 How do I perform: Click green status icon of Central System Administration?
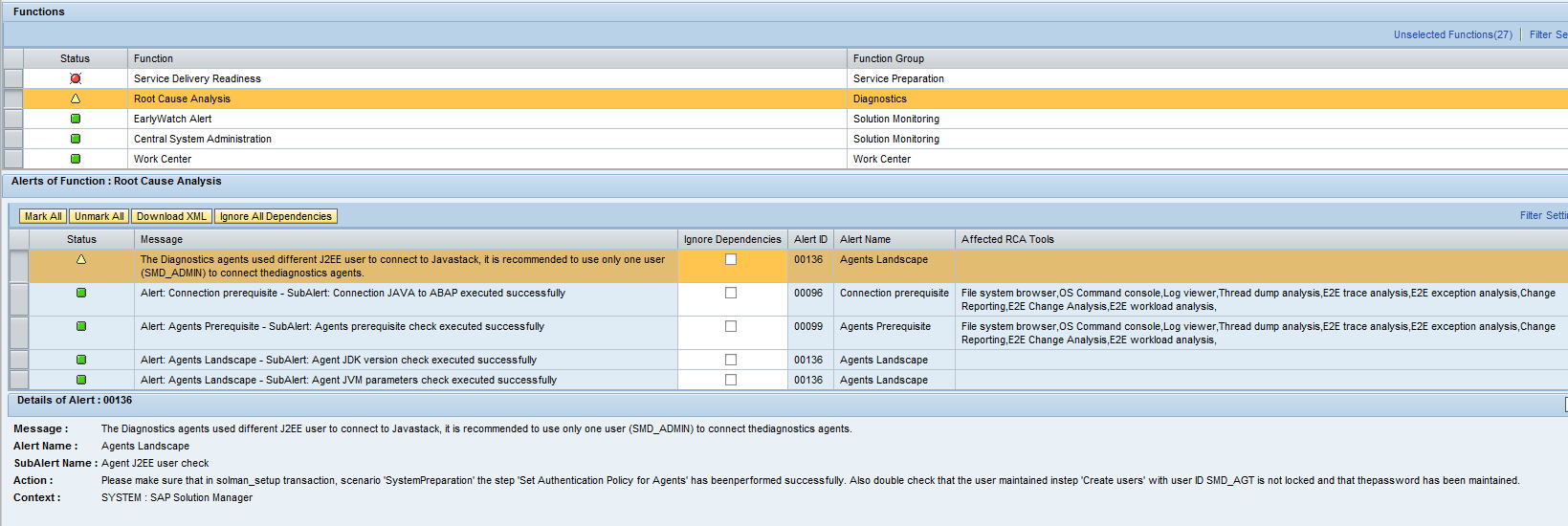[76, 139]
